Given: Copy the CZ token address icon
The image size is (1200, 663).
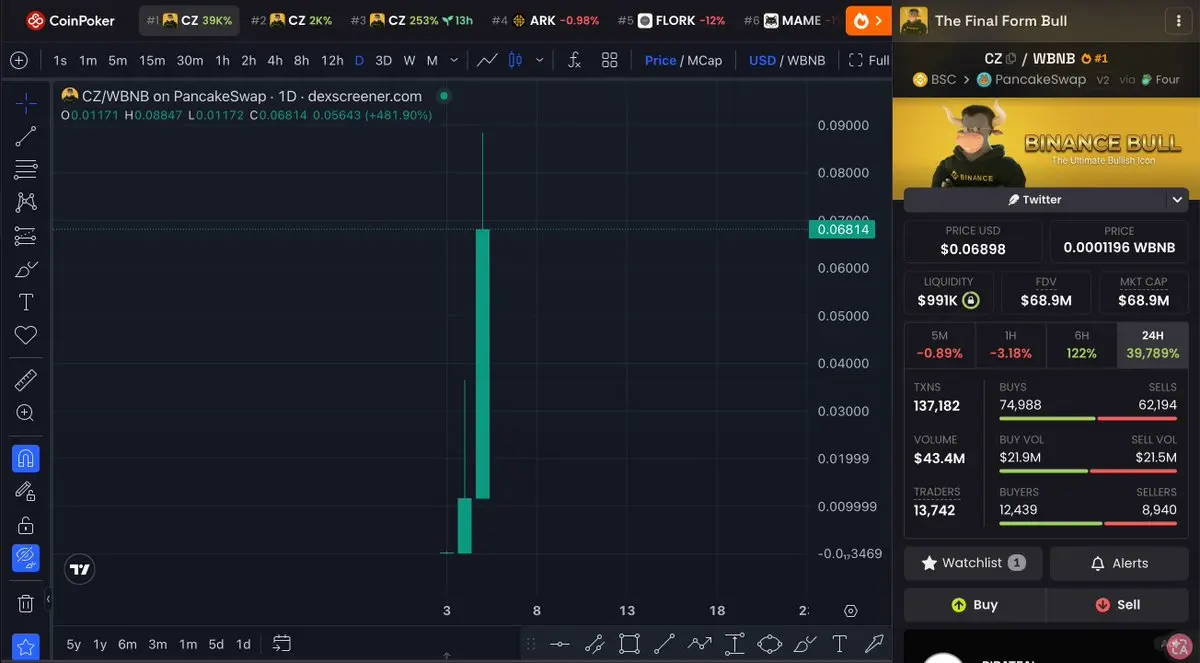Looking at the screenshot, I should tap(1011, 59).
